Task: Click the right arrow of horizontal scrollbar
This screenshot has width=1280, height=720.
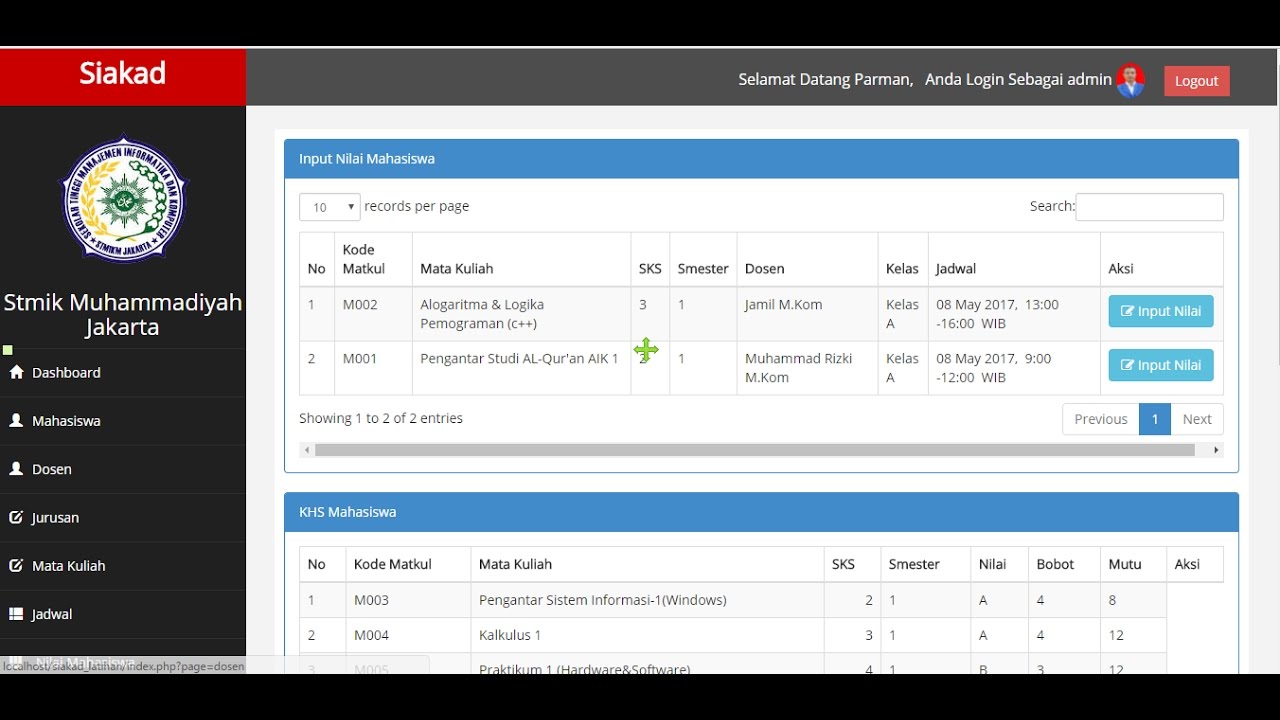Action: (x=1216, y=450)
